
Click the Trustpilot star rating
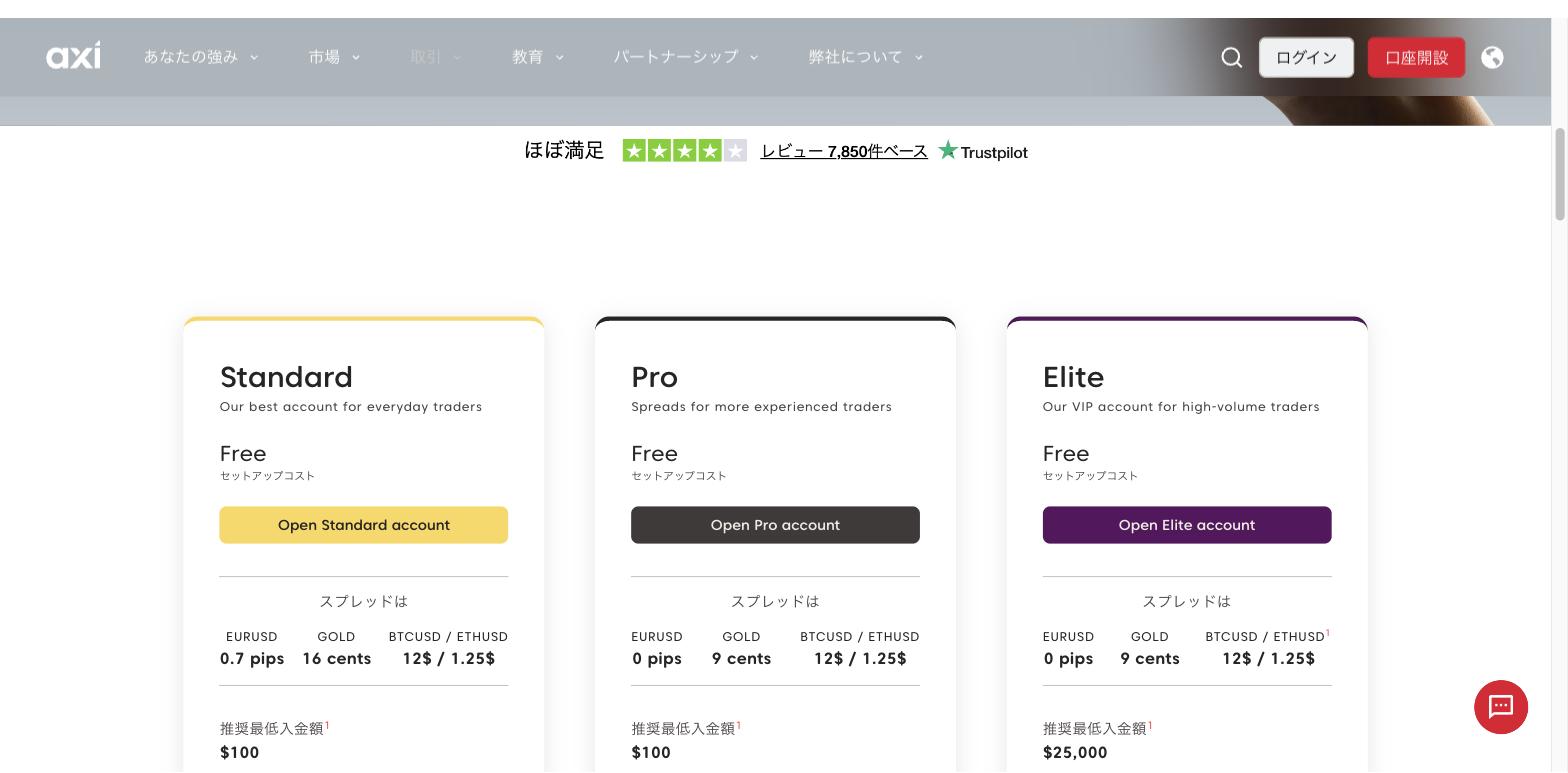[x=685, y=151]
